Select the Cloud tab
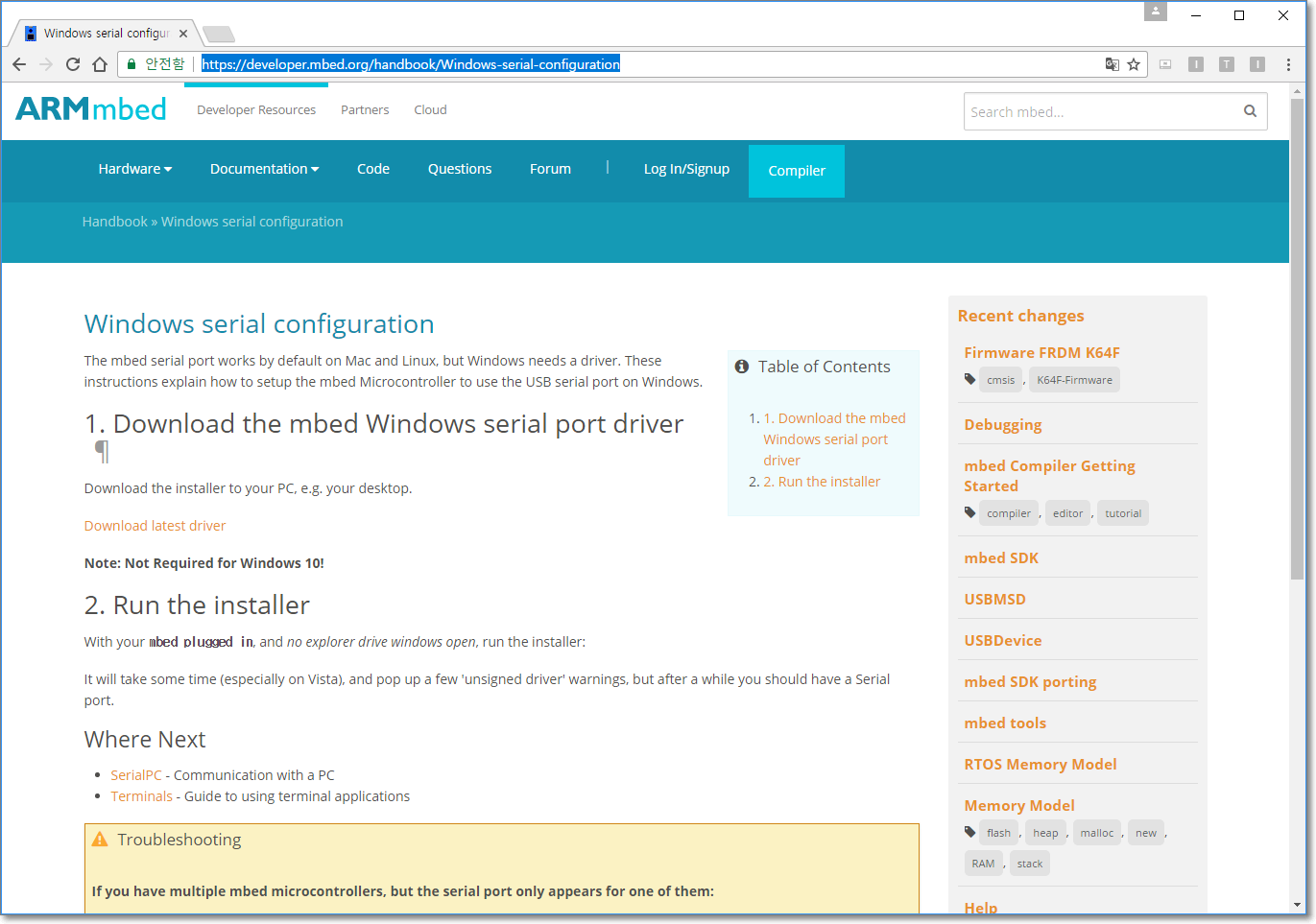The width and height of the screenshot is (1316, 924). tap(430, 109)
